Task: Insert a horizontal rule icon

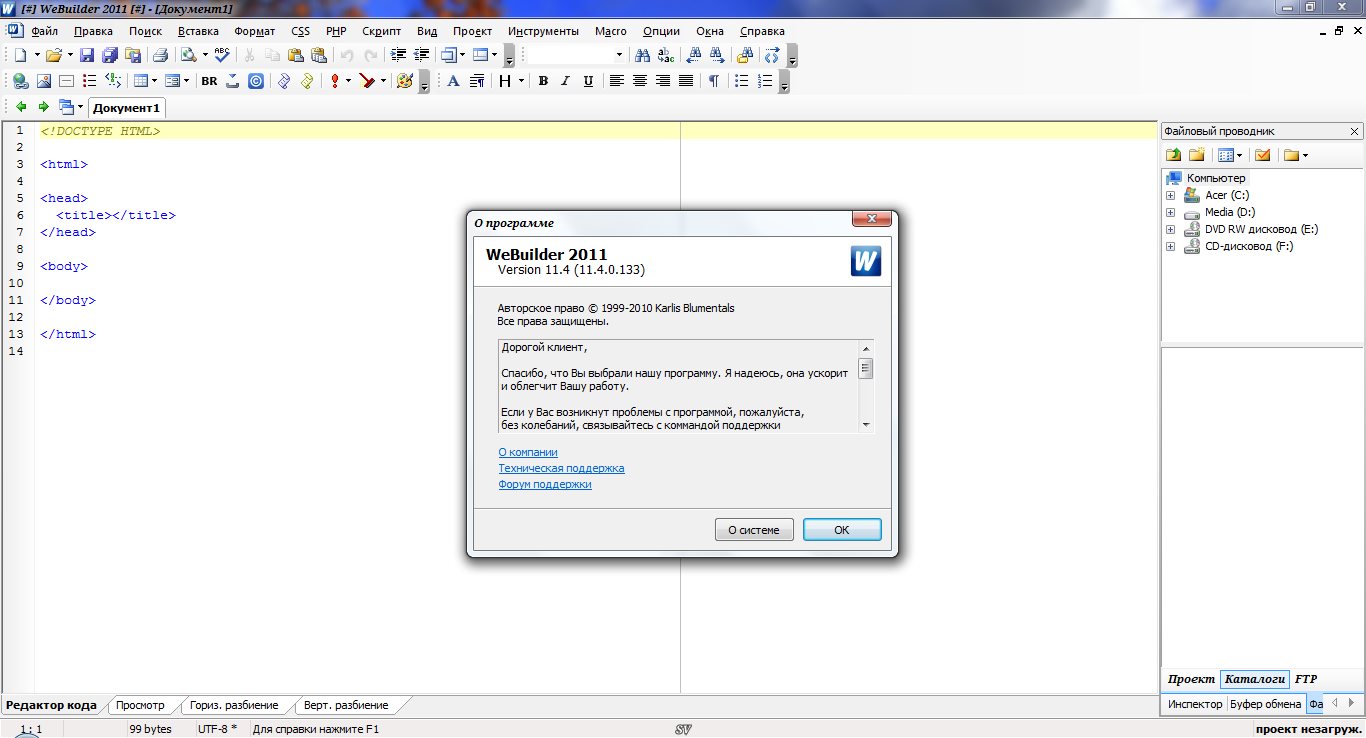Action: tap(66, 81)
